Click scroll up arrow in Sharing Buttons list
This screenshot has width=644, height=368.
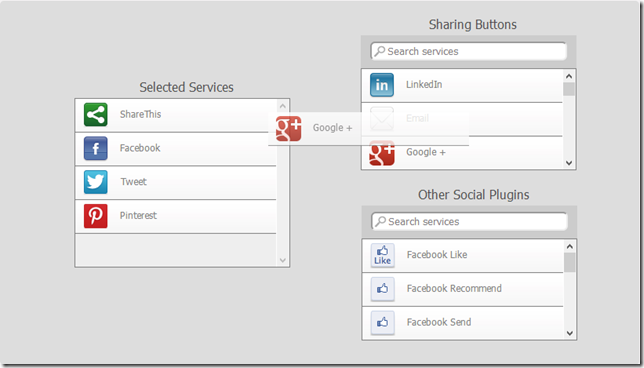569,76
